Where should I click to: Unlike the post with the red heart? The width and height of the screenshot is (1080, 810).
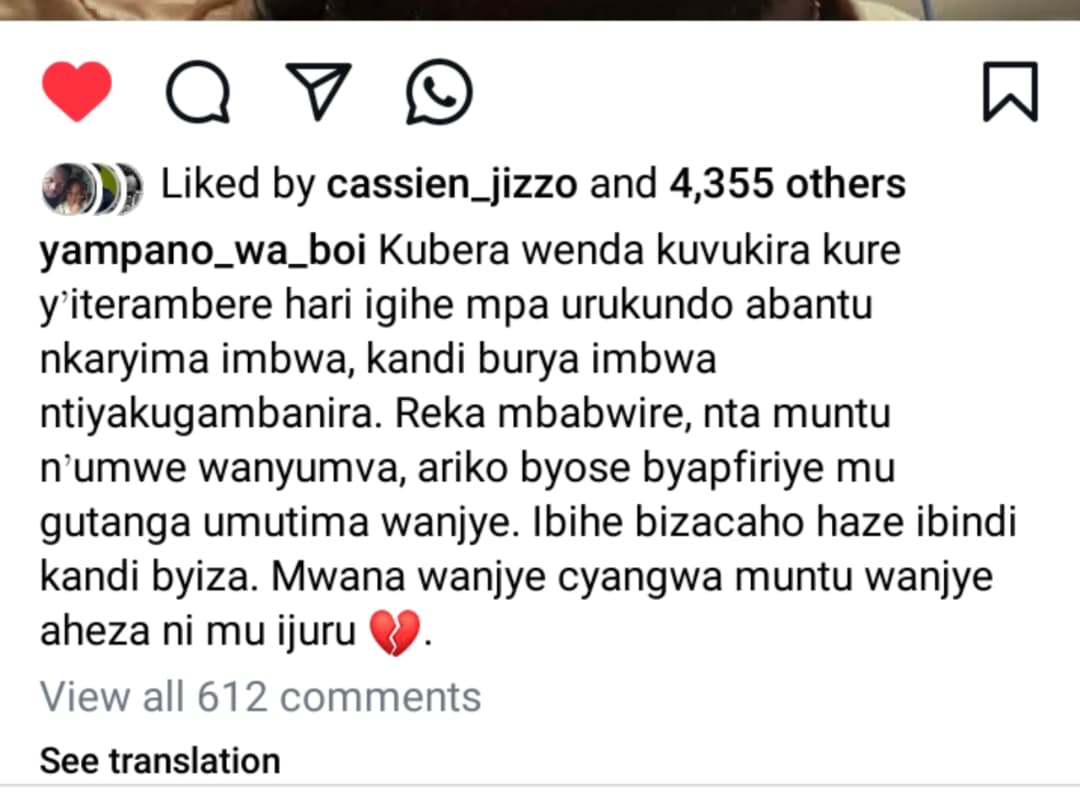point(76,91)
